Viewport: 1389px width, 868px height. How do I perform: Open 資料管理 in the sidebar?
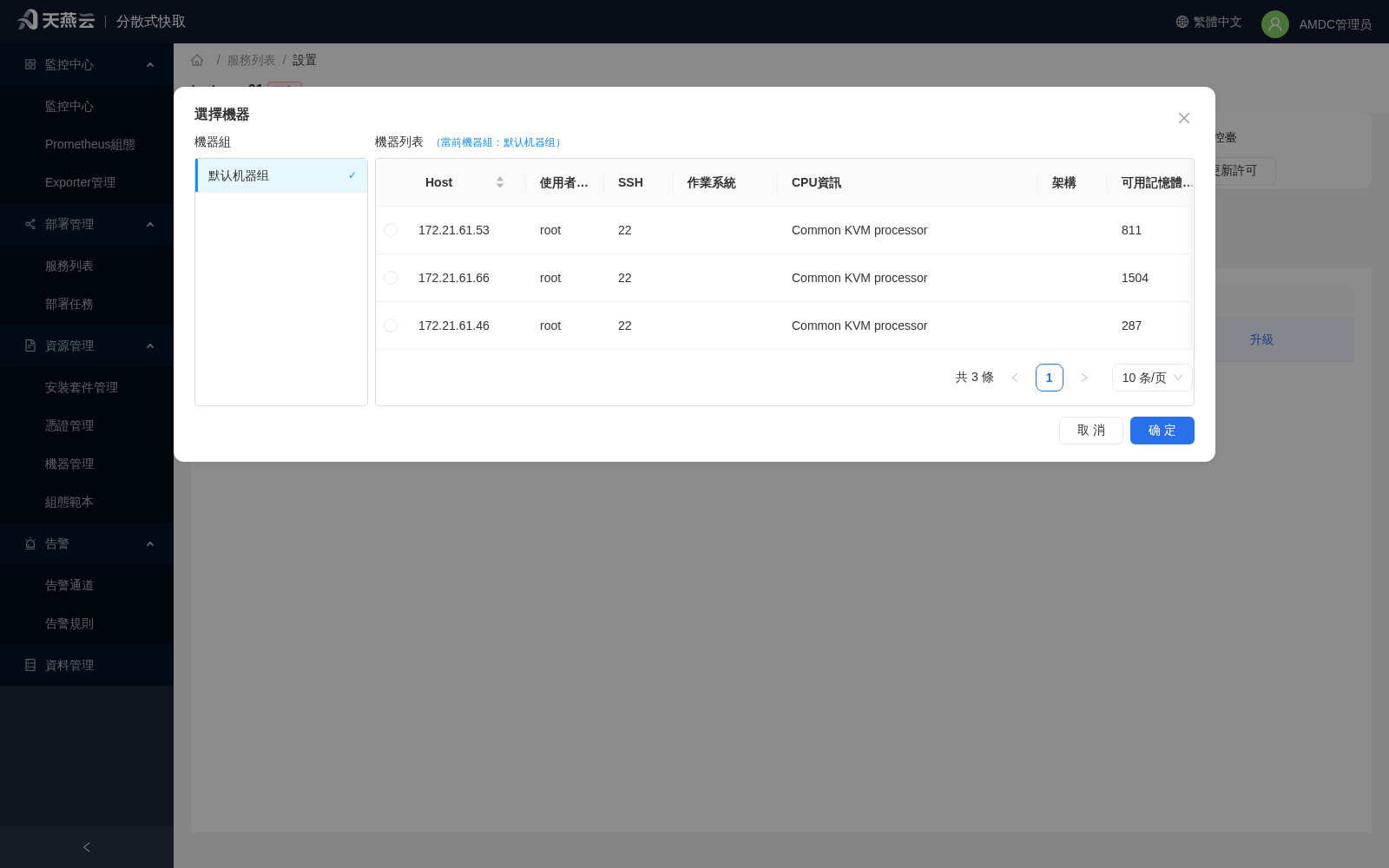(87, 665)
